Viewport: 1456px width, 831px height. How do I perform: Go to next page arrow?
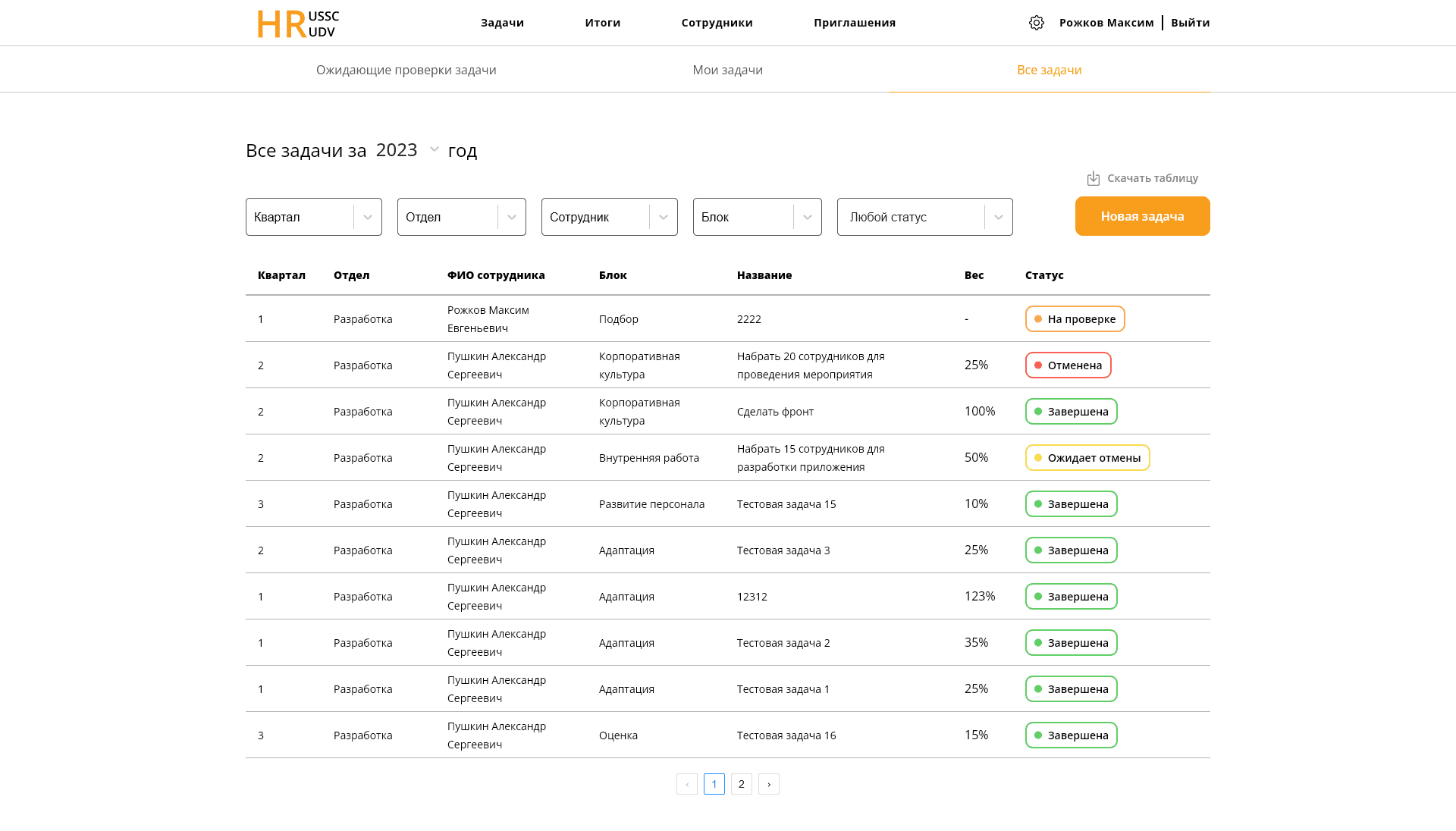coord(768,784)
